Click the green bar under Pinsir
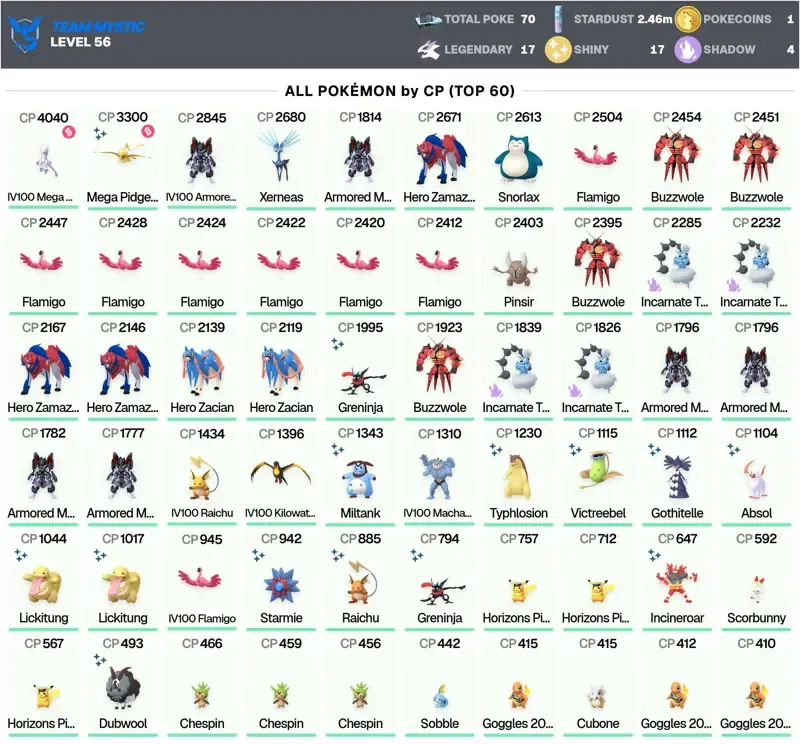The height and width of the screenshot is (744, 800). coord(518,313)
